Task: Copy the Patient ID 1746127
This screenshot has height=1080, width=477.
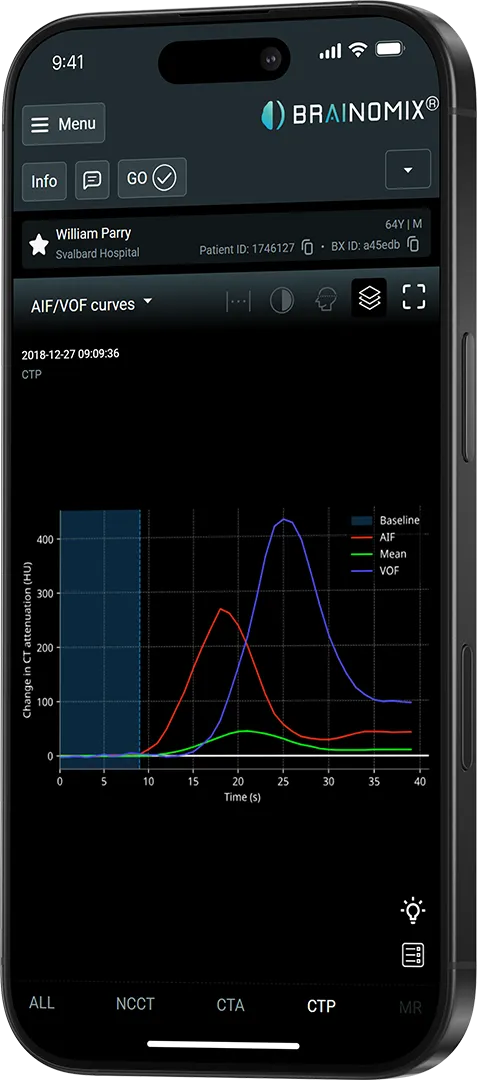Action: pyautogui.click(x=308, y=247)
